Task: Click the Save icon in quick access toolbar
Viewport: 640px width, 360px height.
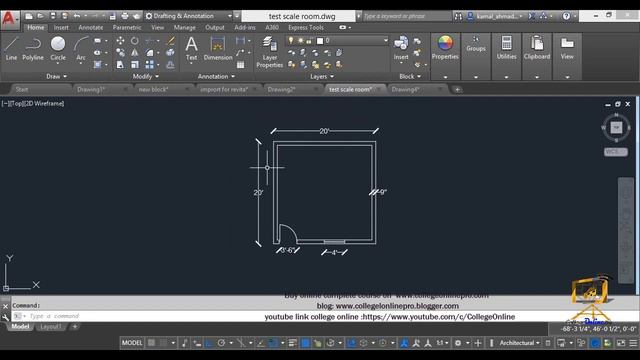Action: 53,16
